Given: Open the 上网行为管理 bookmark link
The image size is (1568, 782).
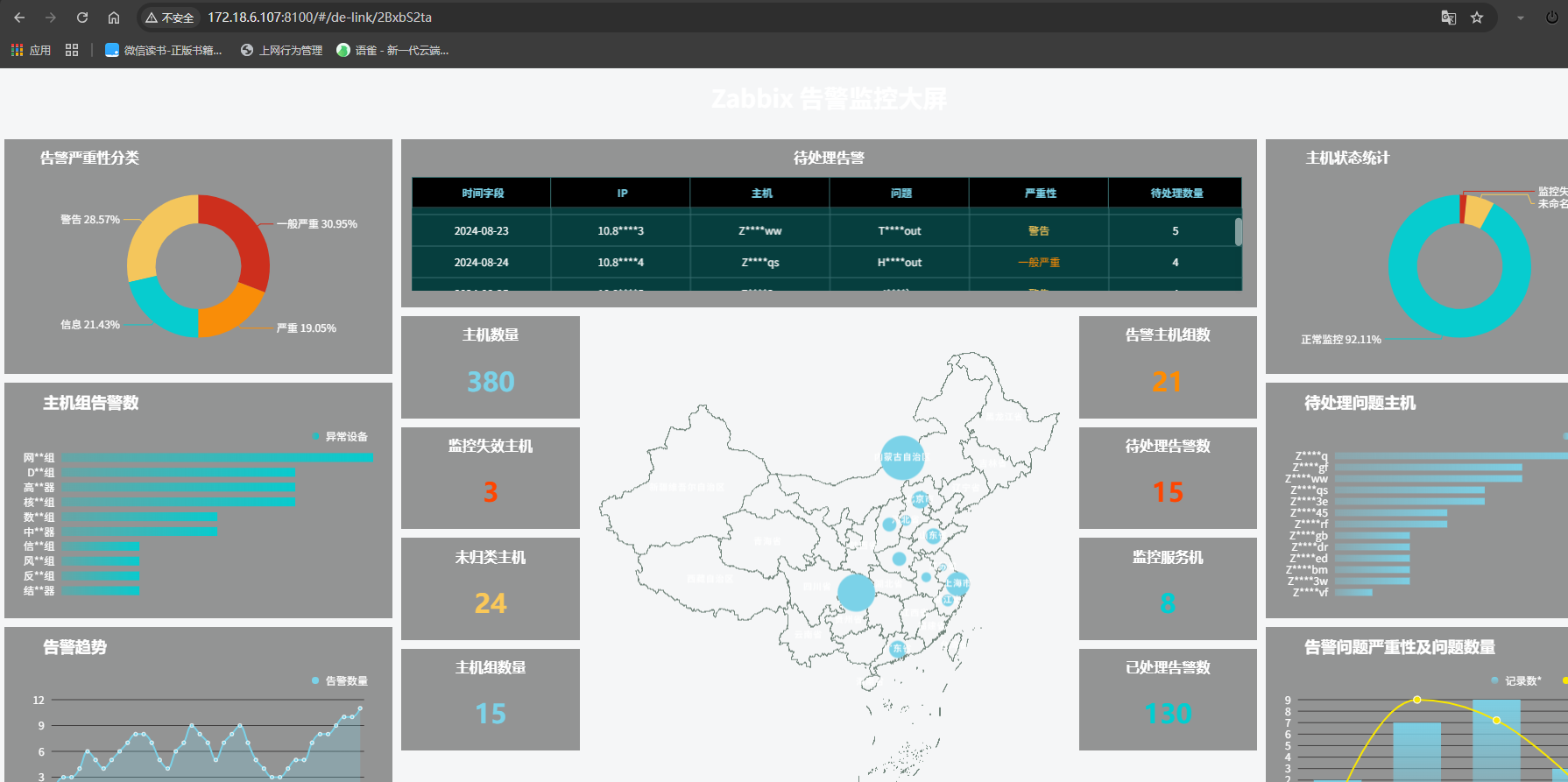Looking at the screenshot, I should point(282,51).
